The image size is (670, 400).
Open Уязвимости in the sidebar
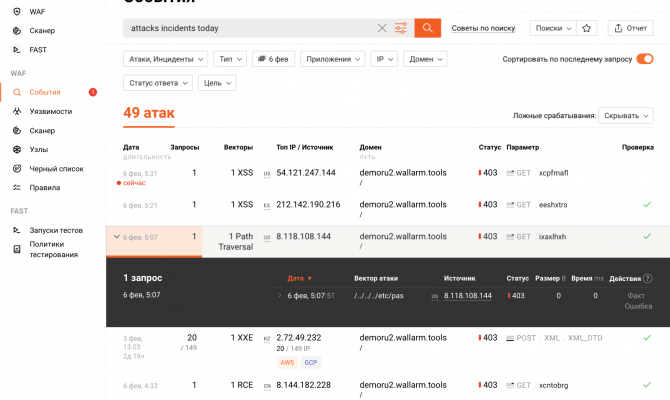pyautogui.click(x=50, y=111)
